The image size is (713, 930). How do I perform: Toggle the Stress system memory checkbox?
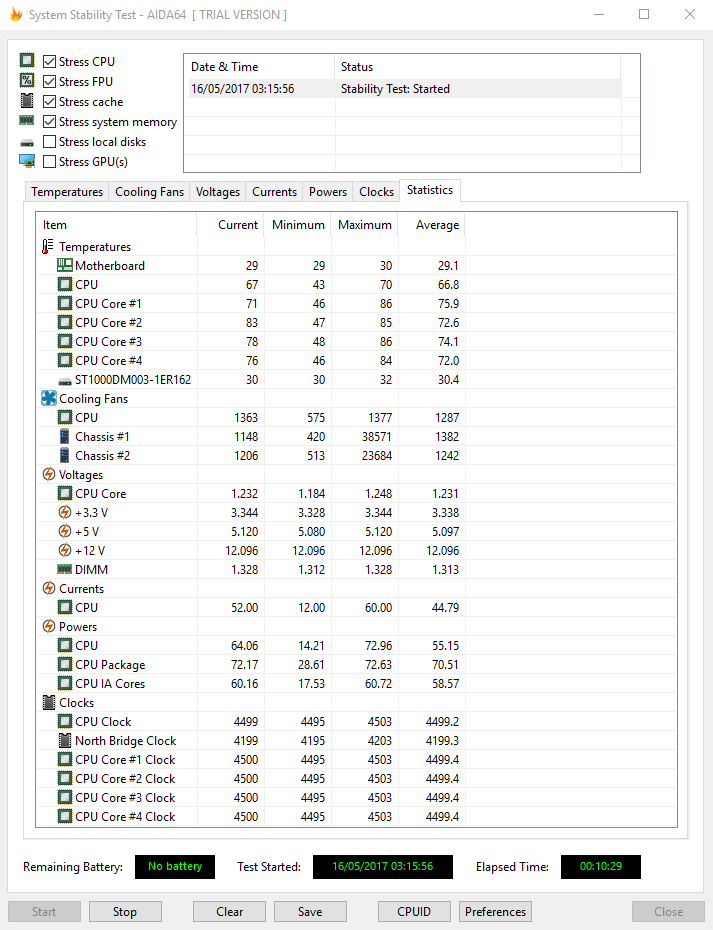pyautogui.click(x=50, y=122)
